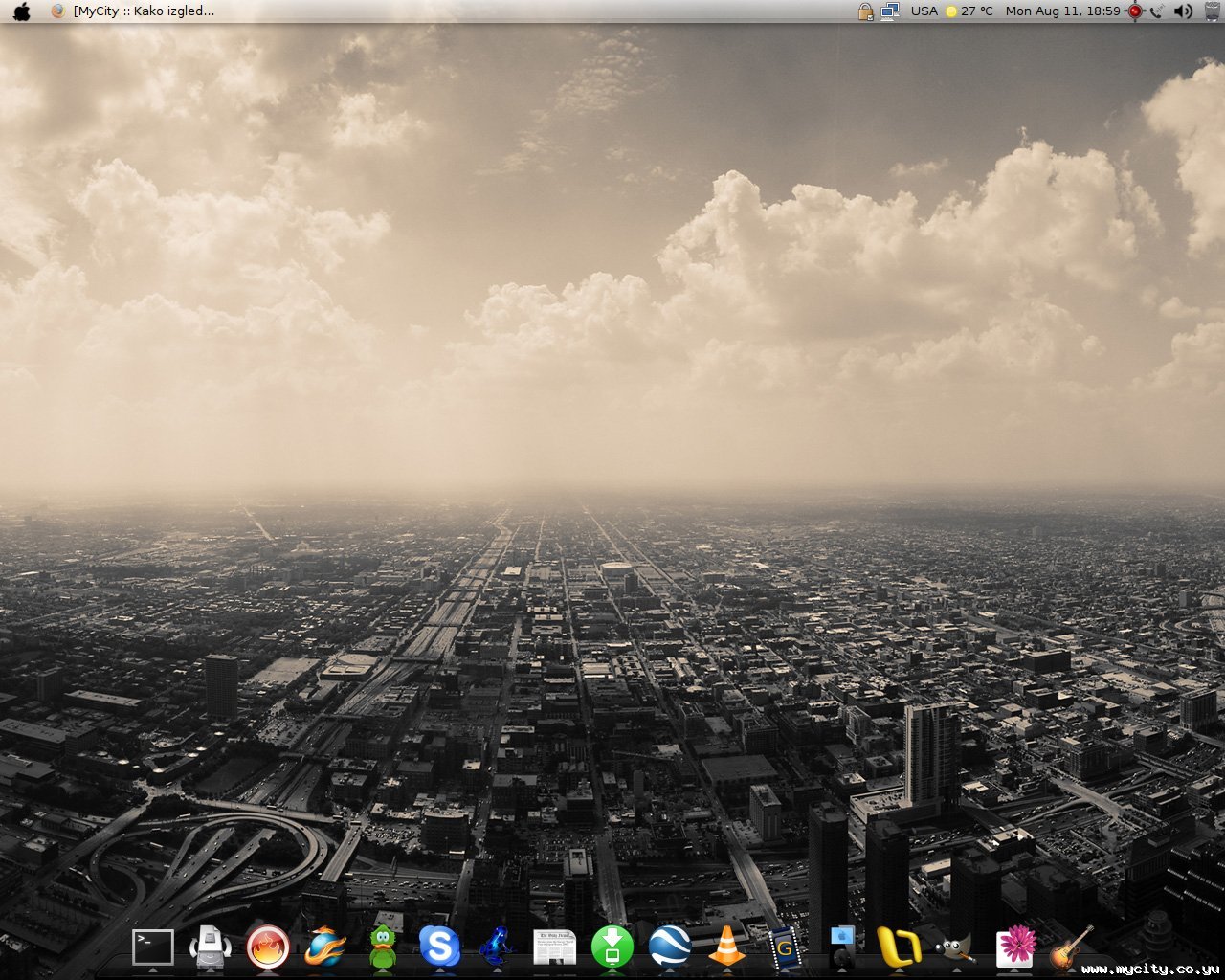Click the USA keyboard layout indicator
The image size is (1225, 980).
[x=924, y=11]
